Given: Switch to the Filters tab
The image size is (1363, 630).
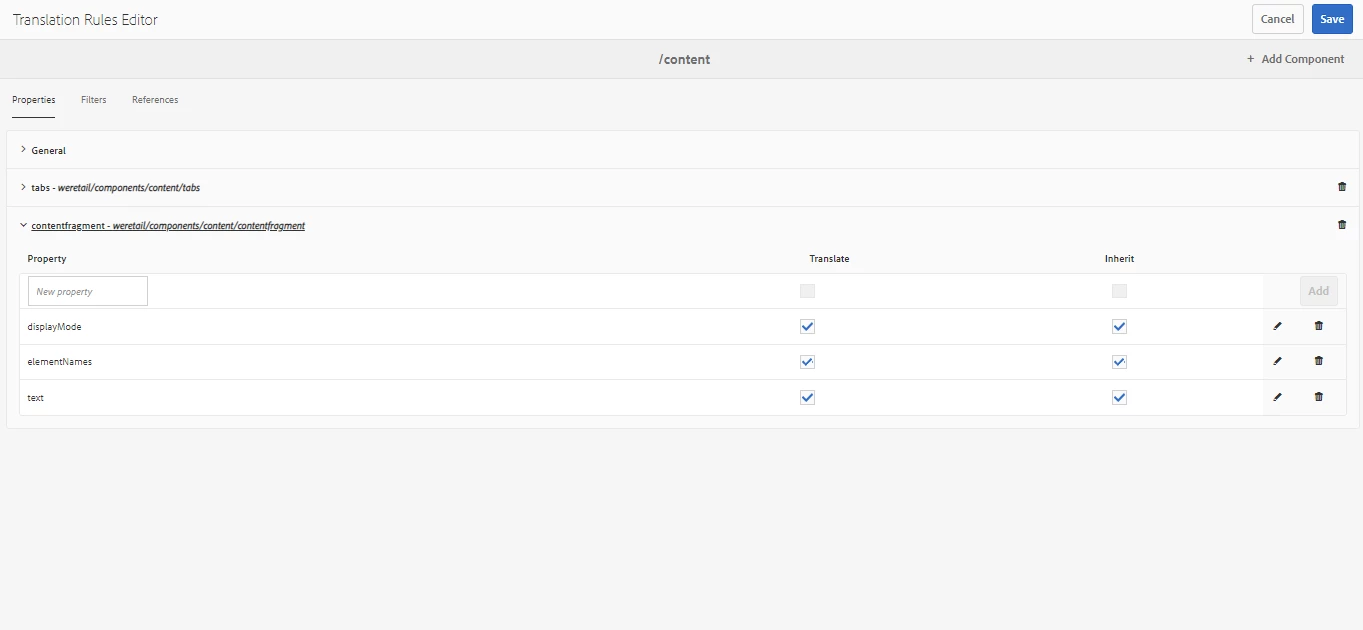Looking at the screenshot, I should 94,100.
